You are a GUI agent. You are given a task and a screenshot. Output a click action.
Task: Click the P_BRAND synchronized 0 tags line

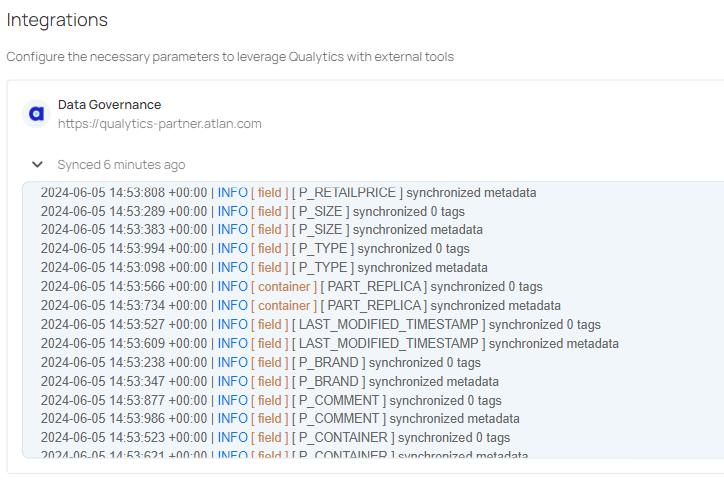pyautogui.click(x=260, y=363)
